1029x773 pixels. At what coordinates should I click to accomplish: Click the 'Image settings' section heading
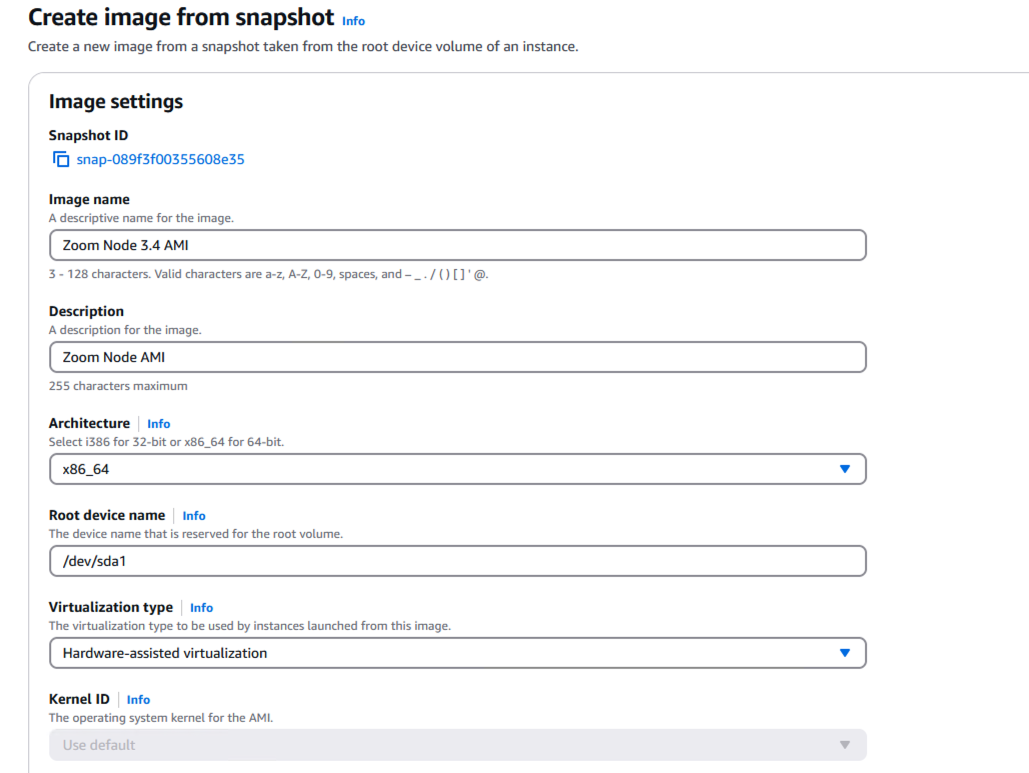point(116,102)
